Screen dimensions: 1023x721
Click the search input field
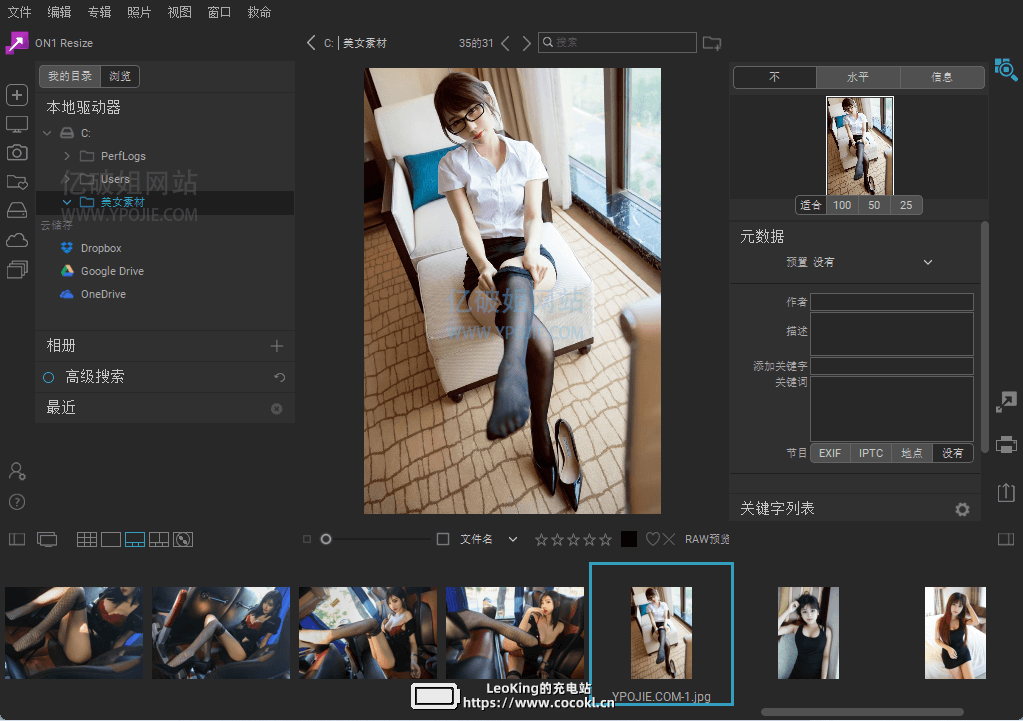[617, 42]
